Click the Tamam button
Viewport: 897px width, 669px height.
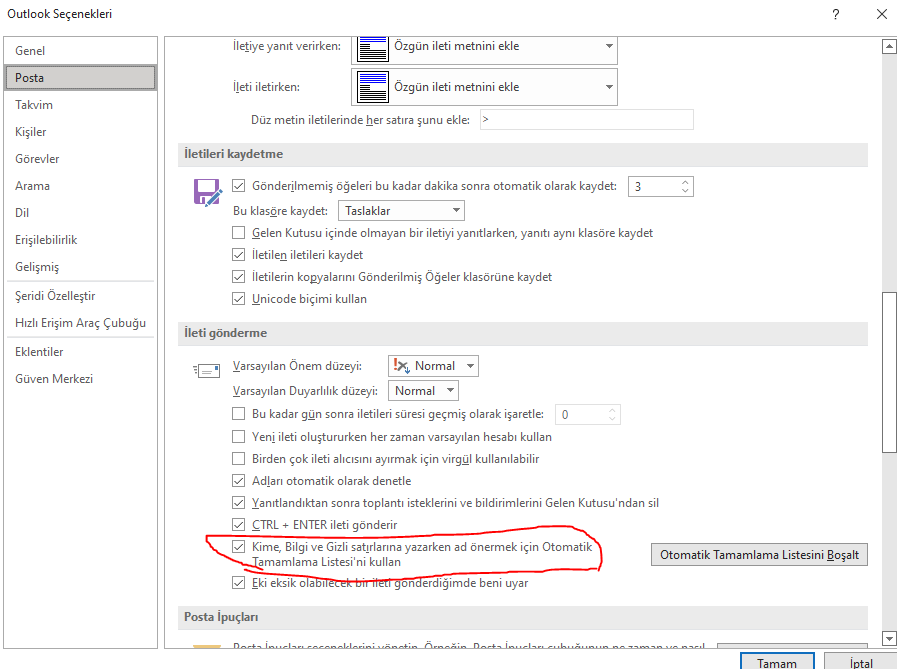pos(777,662)
